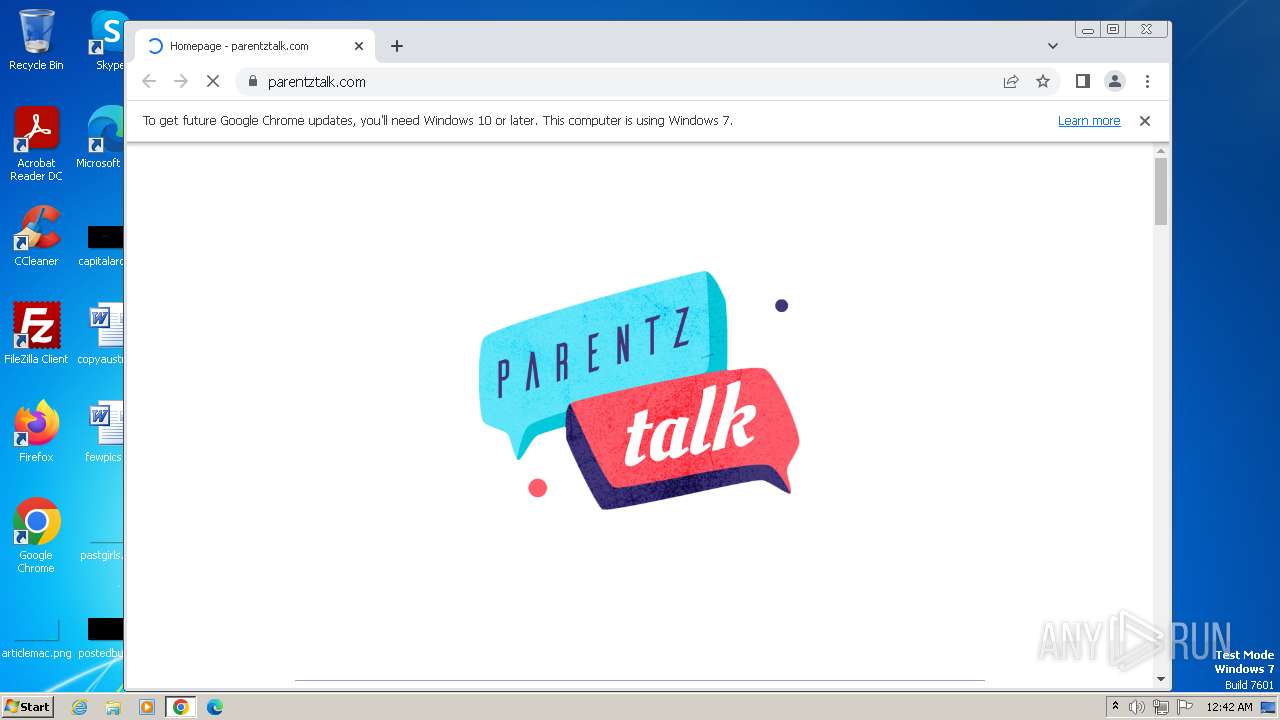Go back to previous page

(x=149, y=81)
